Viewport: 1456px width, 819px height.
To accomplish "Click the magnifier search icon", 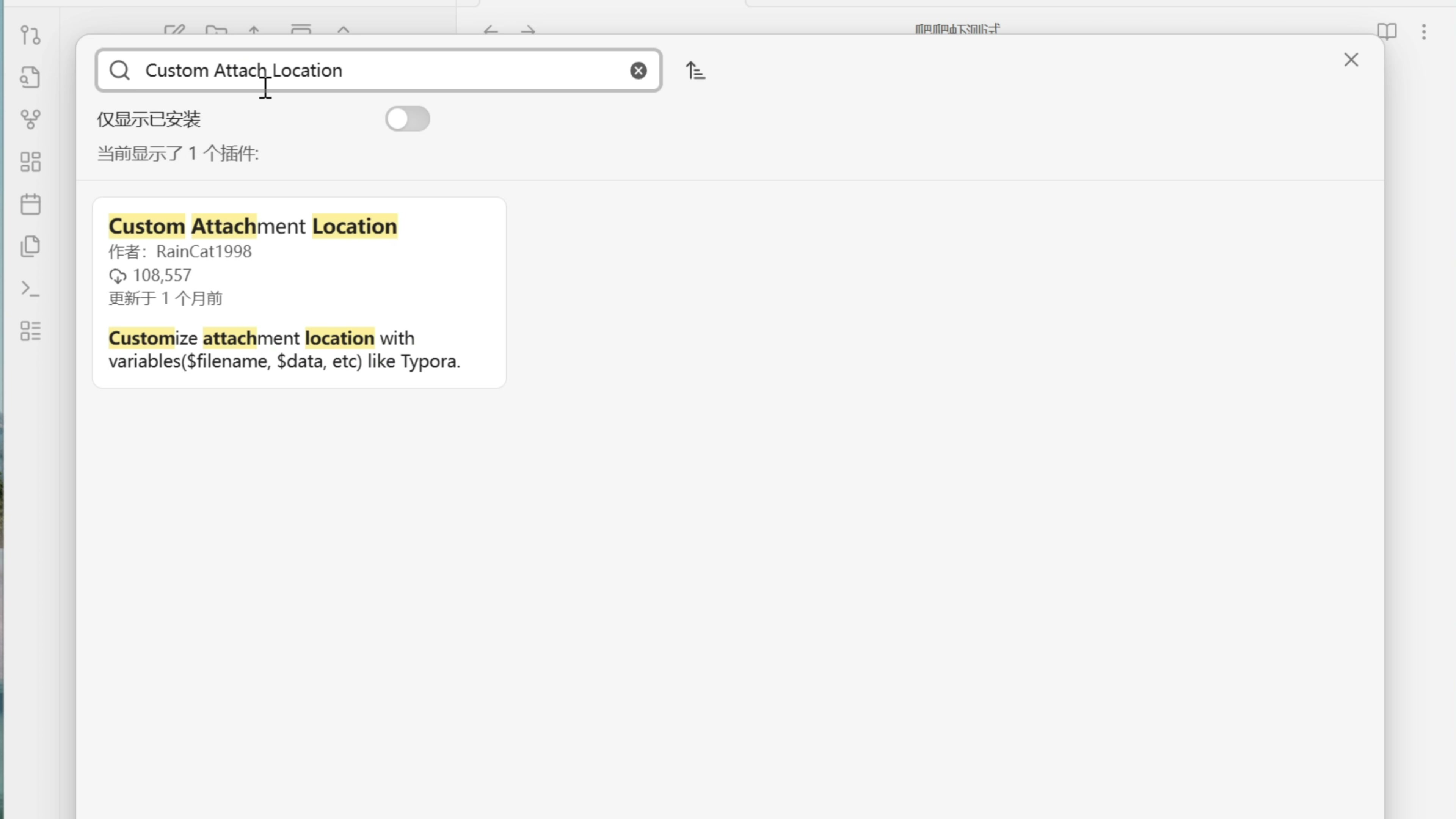I will (120, 71).
